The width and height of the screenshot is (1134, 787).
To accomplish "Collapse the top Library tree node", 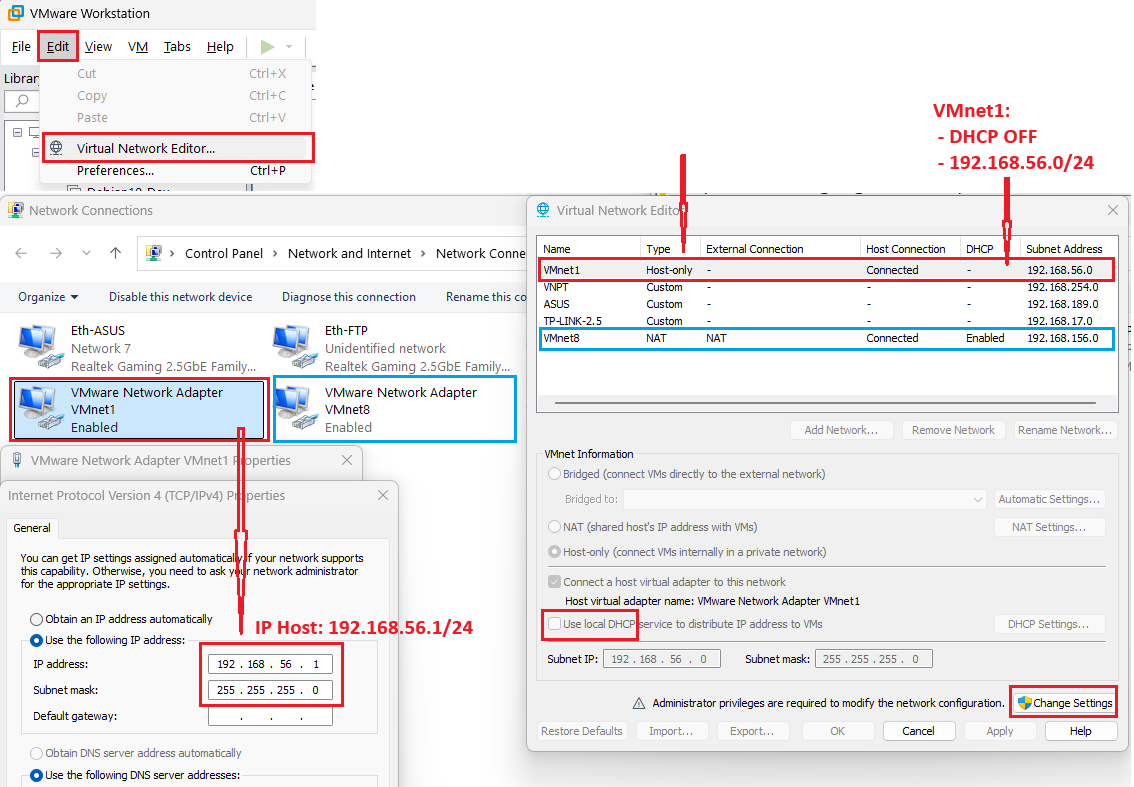I will click(x=17, y=132).
